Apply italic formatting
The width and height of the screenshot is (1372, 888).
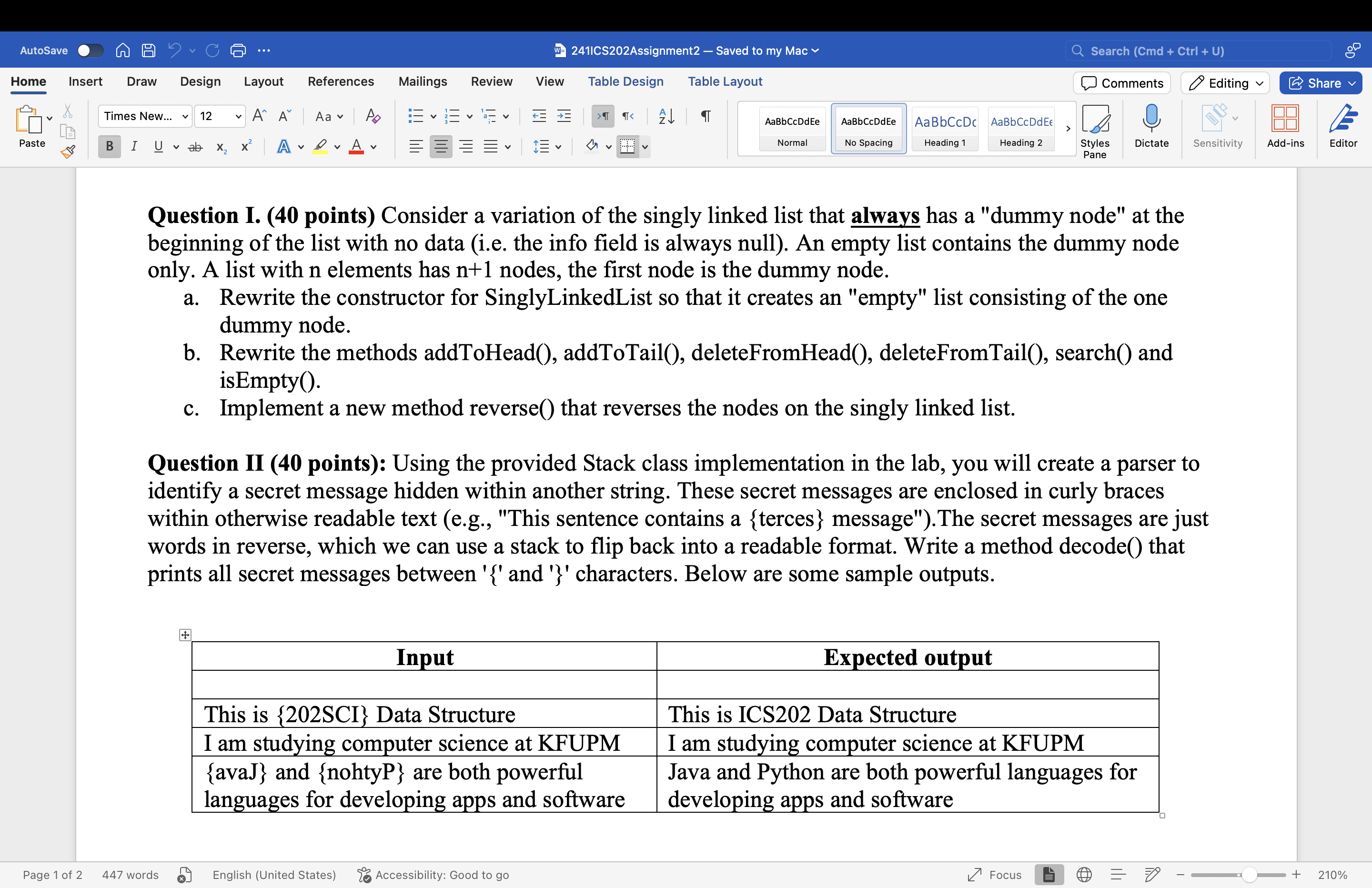[x=134, y=146]
